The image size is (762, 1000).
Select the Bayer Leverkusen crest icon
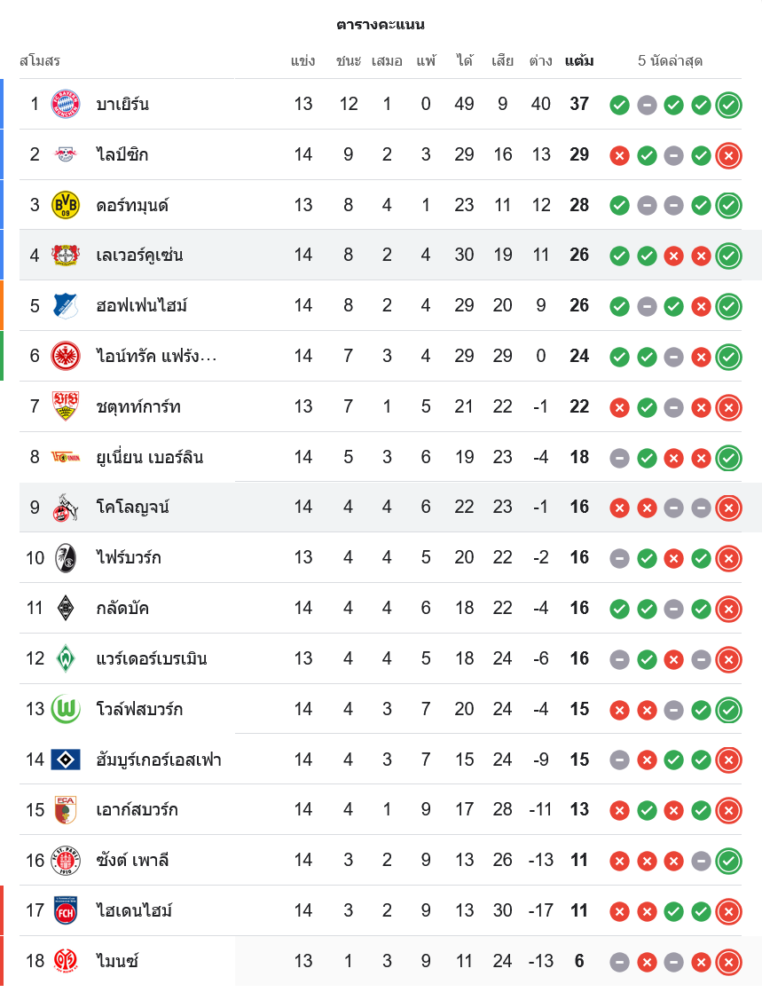tap(66, 255)
